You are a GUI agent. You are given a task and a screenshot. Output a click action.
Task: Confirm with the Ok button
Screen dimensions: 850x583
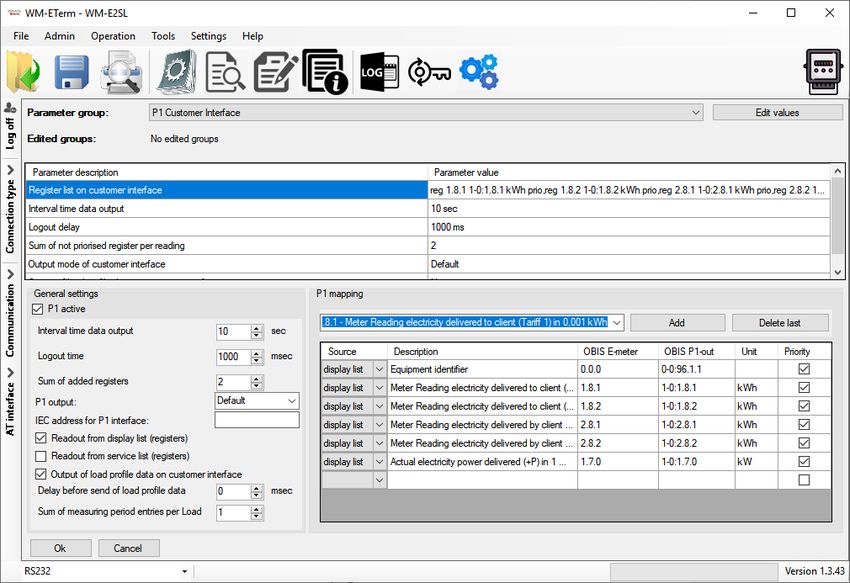[x=60, y=548]
